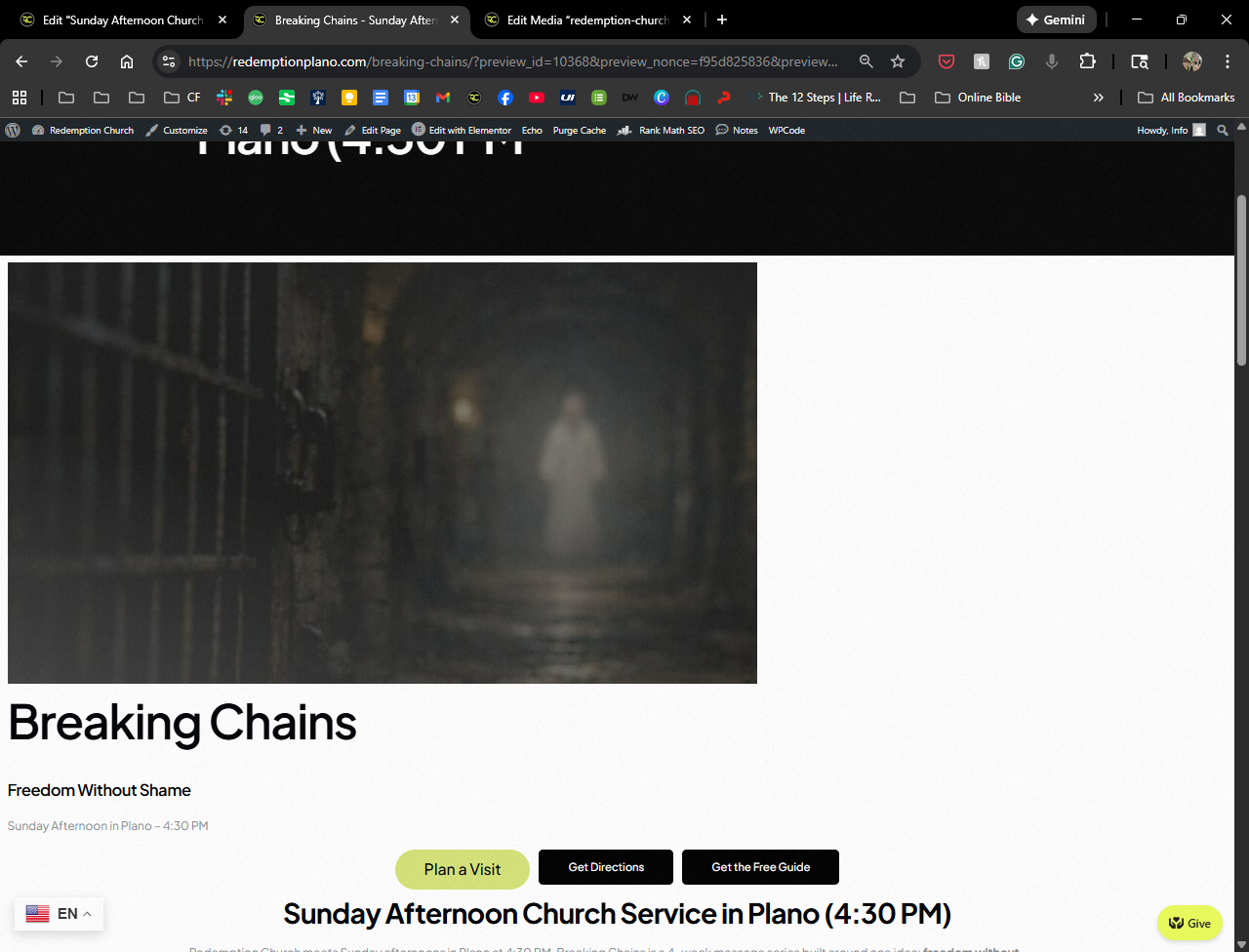Click the WordPress logo in admin bar
This screenshot has width=1249, height=952.
click(x=13, y=130)
